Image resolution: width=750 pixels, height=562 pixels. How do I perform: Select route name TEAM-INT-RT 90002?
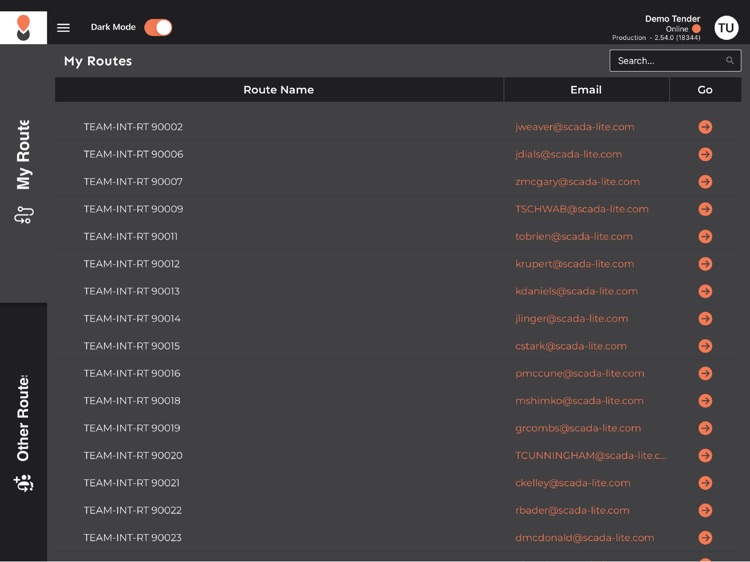[133, 127]
